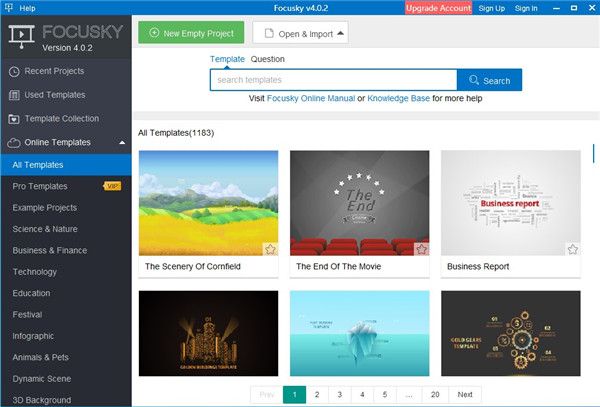Open the iceberg template thumbnail

click(x=360, y=334)
